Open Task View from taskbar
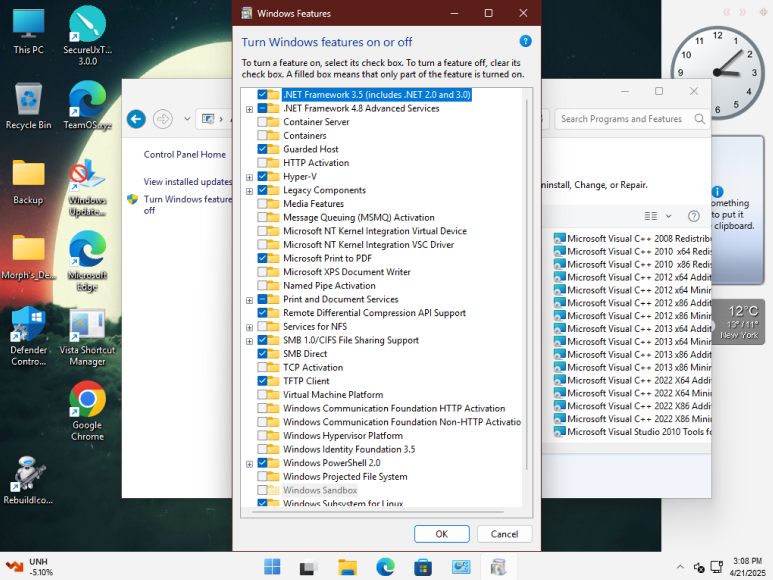773x580 pixels. pos(309,567)
